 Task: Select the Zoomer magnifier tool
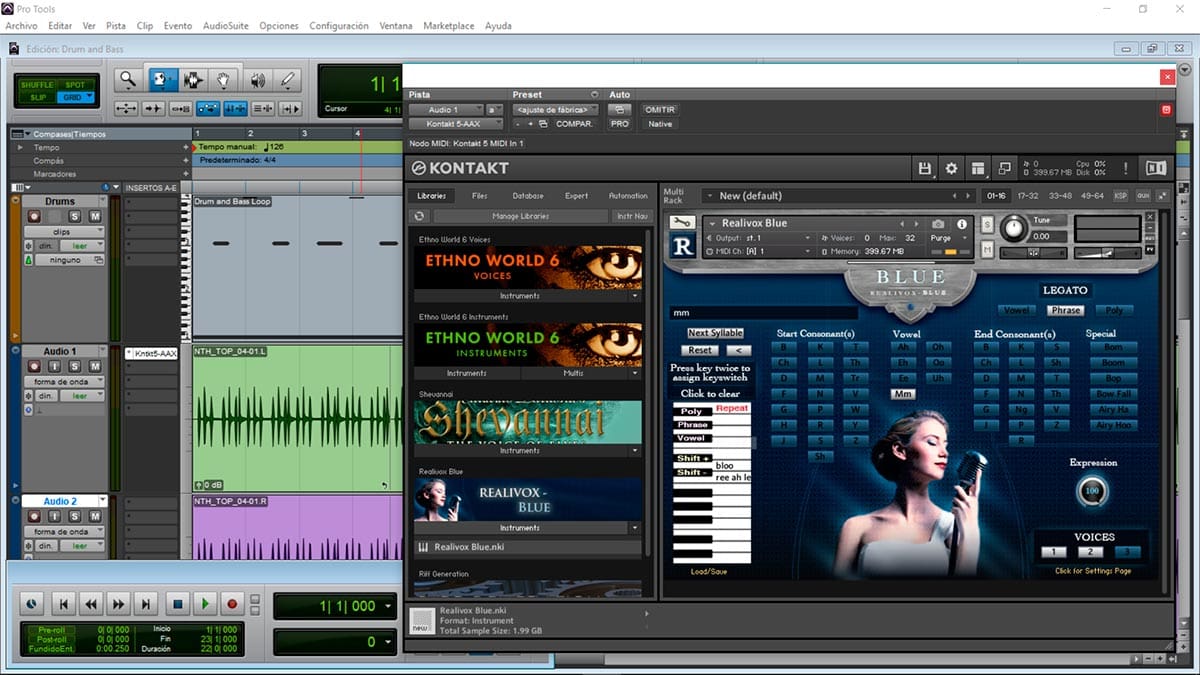[x=127, y=80]
